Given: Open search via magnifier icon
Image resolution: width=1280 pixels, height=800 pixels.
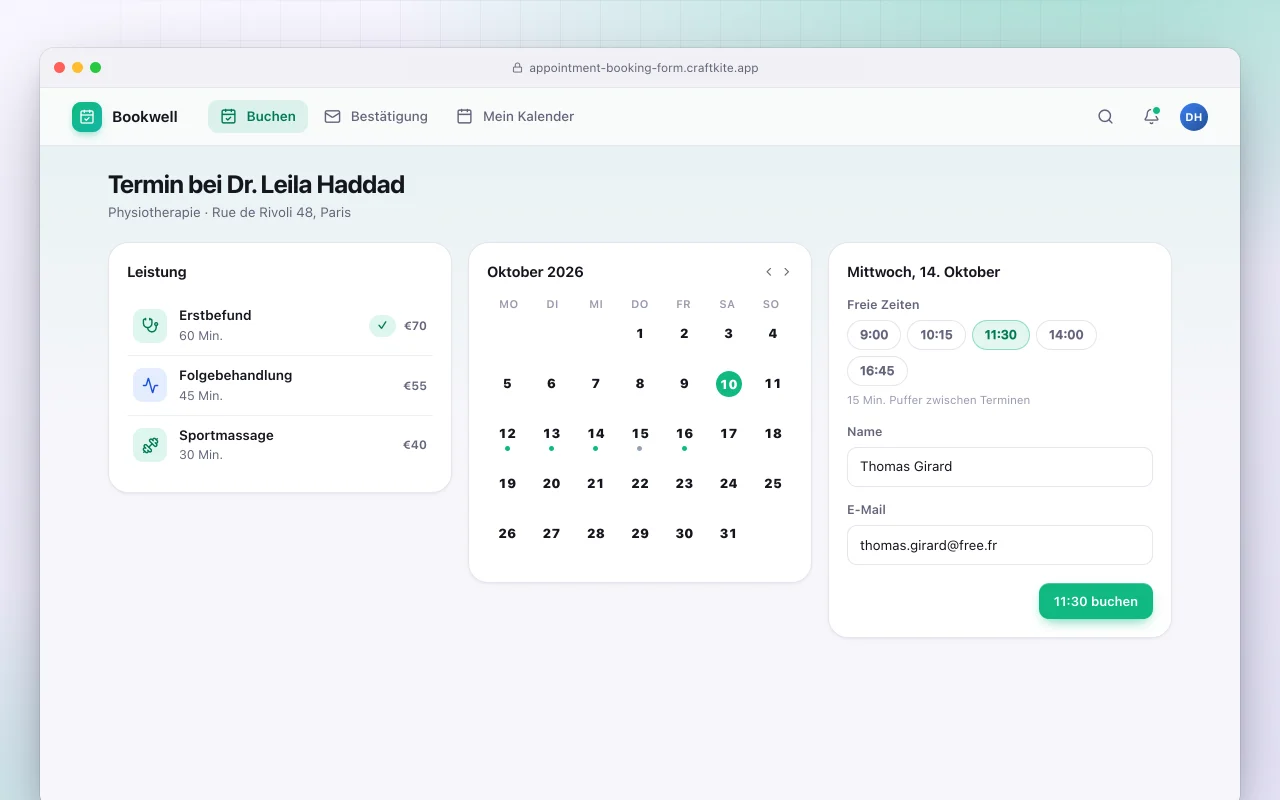Looking at the screenshot, I should (x=1105, y=117).
